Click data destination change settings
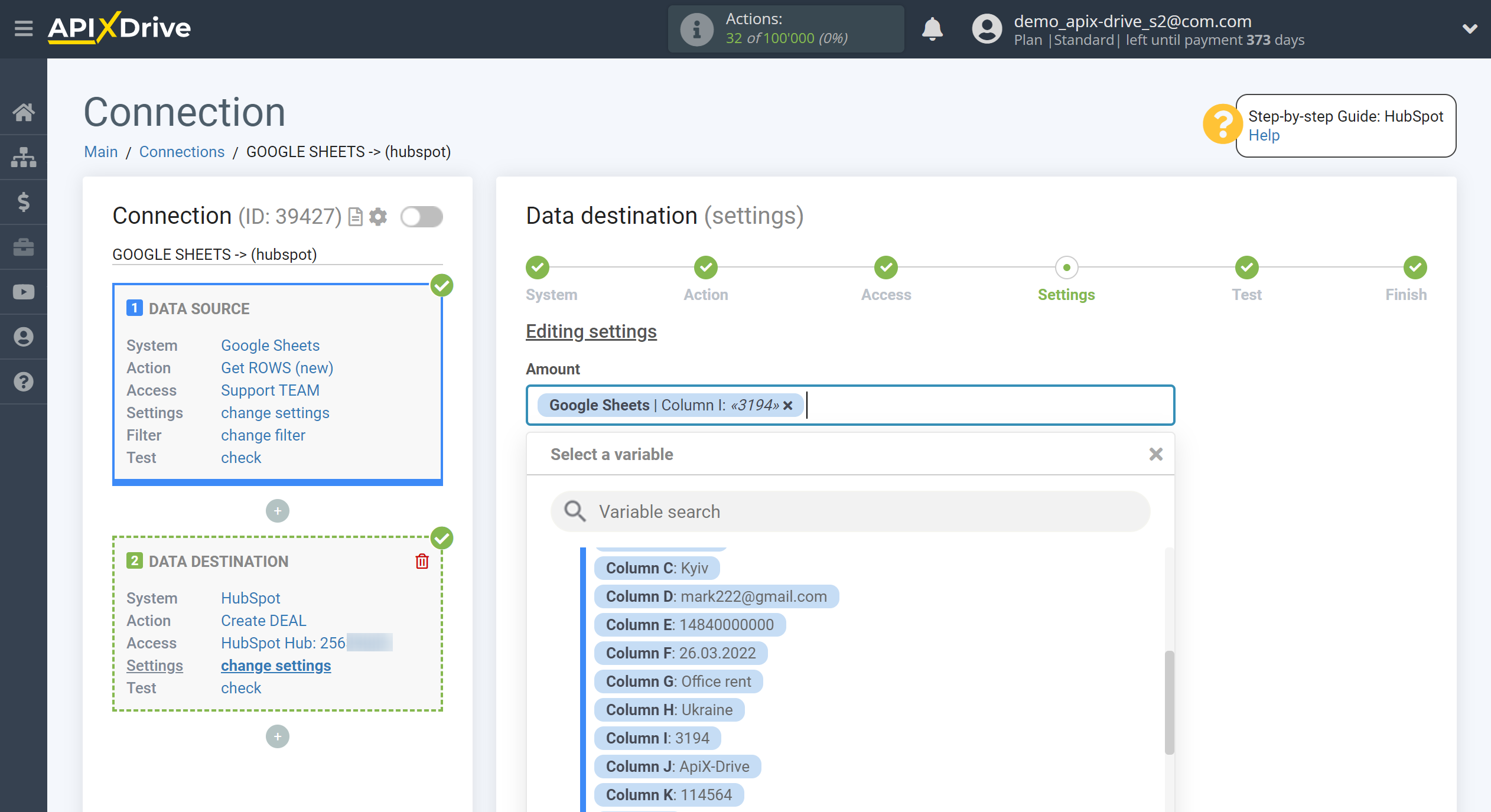 pos(276,666)
